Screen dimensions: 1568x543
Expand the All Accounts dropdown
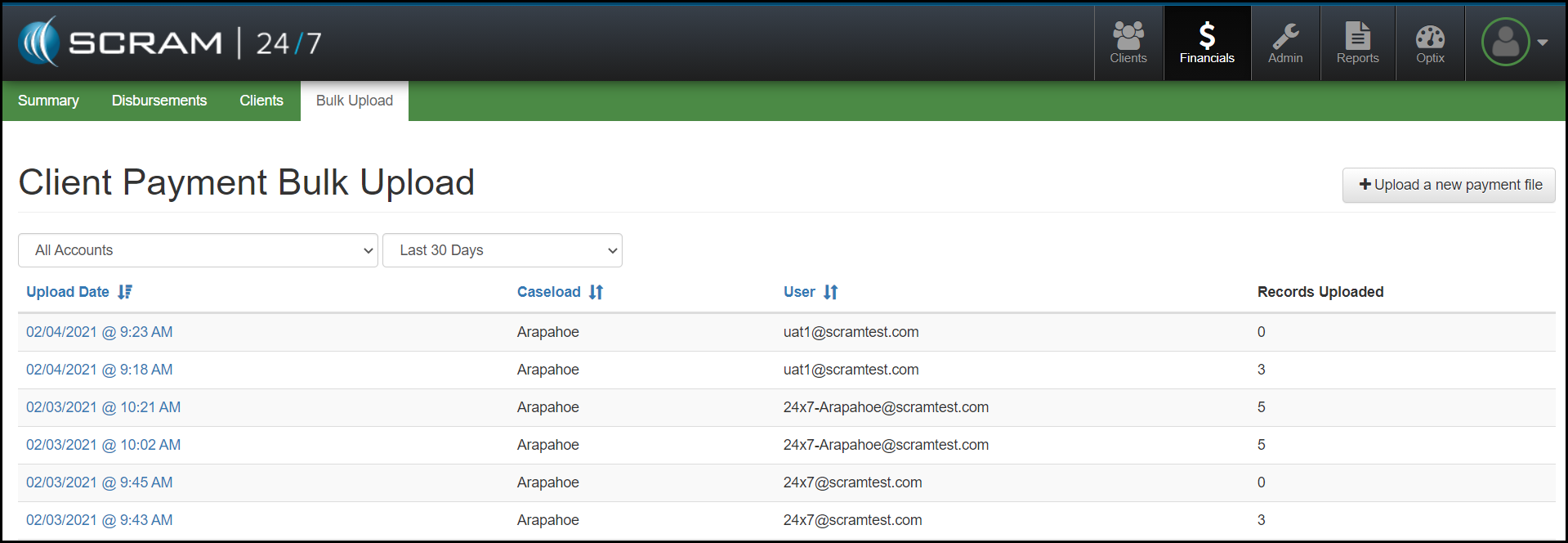click(198, 250)
